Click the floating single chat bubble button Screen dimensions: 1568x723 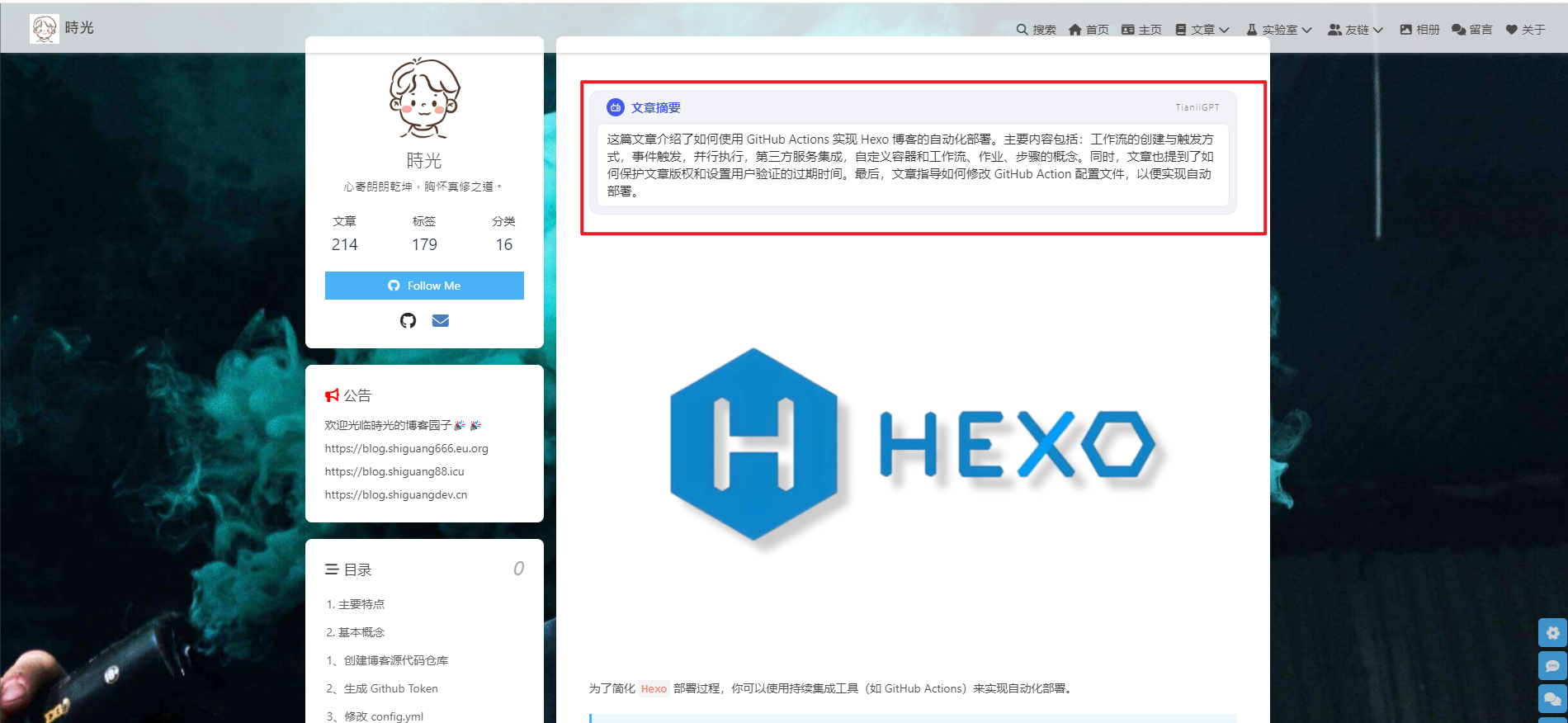[1552, 666]
